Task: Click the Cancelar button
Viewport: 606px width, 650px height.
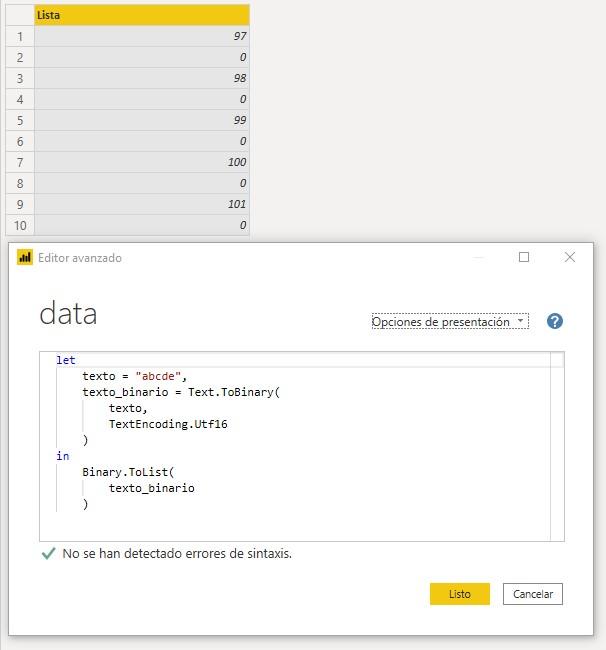Action: click(533, 594)
